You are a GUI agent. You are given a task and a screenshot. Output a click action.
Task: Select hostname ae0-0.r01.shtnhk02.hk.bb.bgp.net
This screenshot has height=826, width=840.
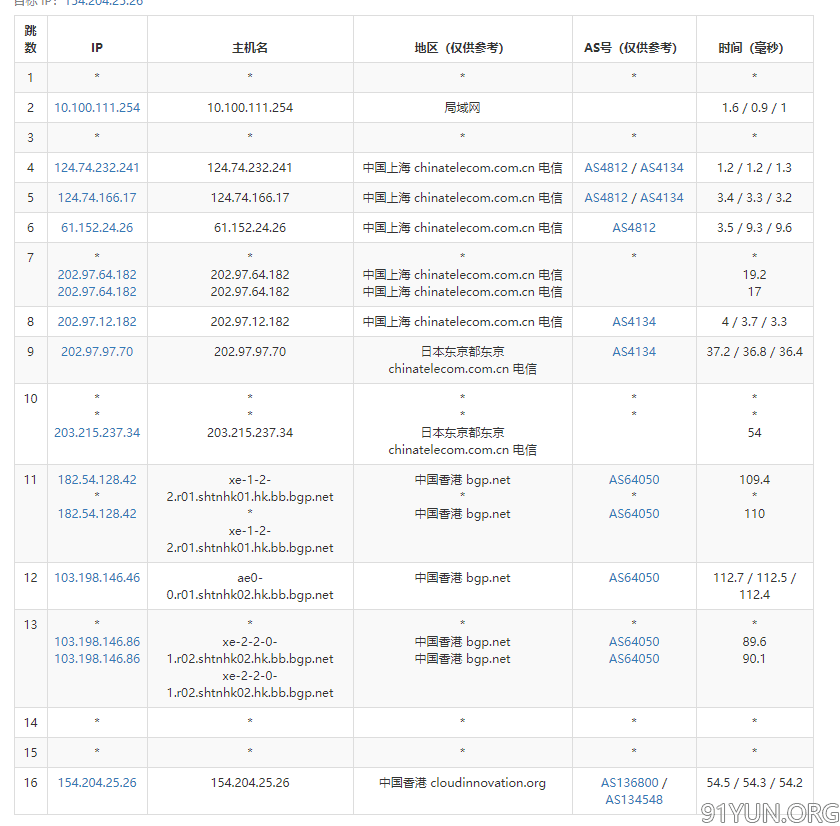(x=250, y=586)
